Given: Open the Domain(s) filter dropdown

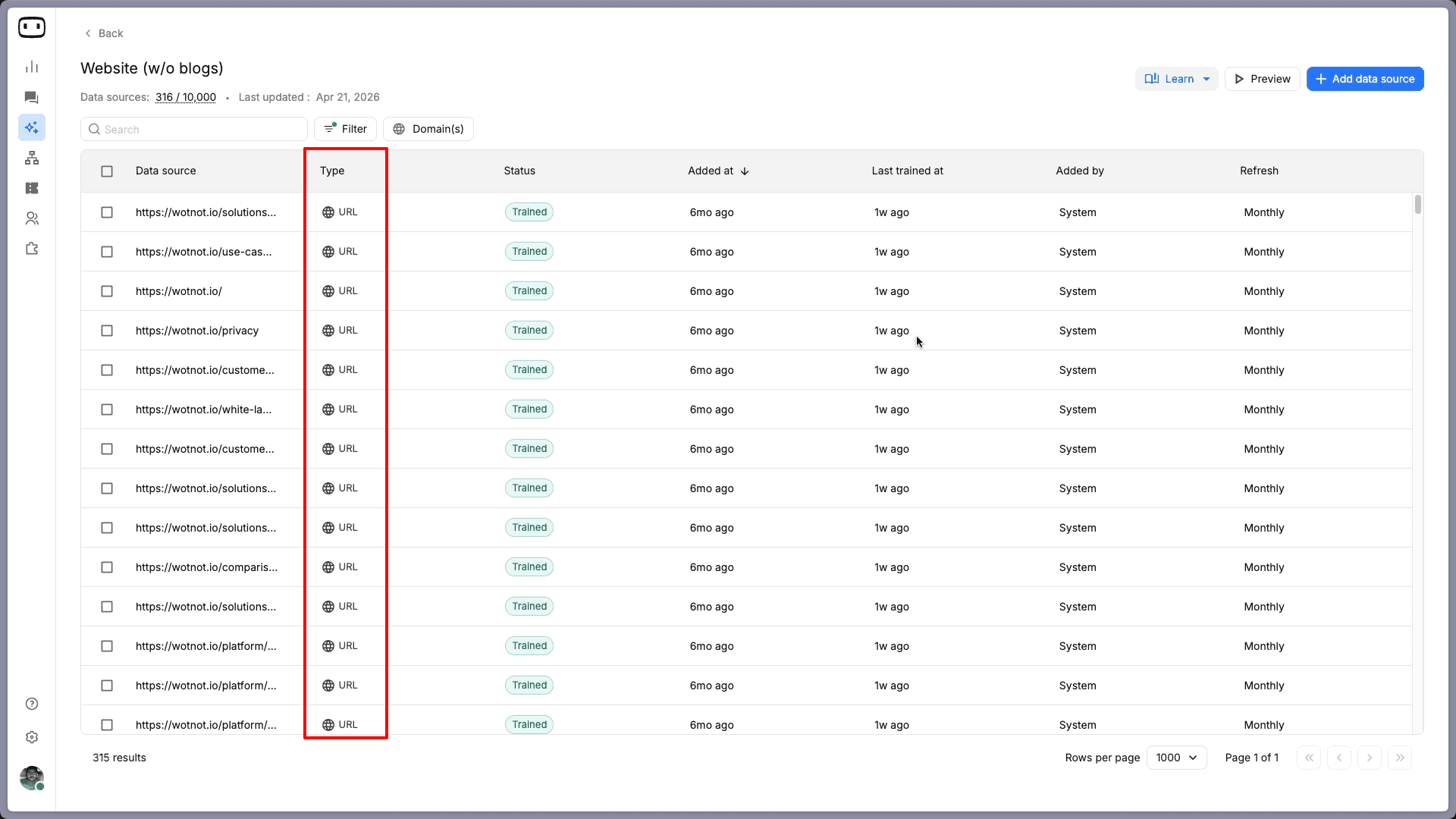Looking at the screenshot, I should pos(428,129).
